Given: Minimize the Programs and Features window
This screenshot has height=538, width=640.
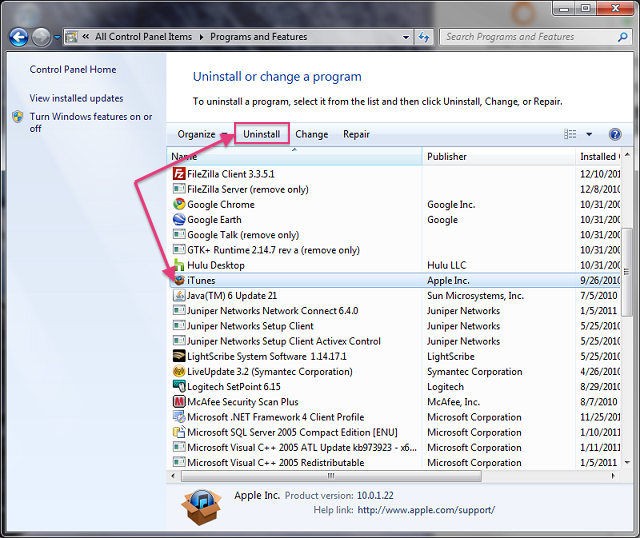Looking at the screenshot, I should [564, 9].
